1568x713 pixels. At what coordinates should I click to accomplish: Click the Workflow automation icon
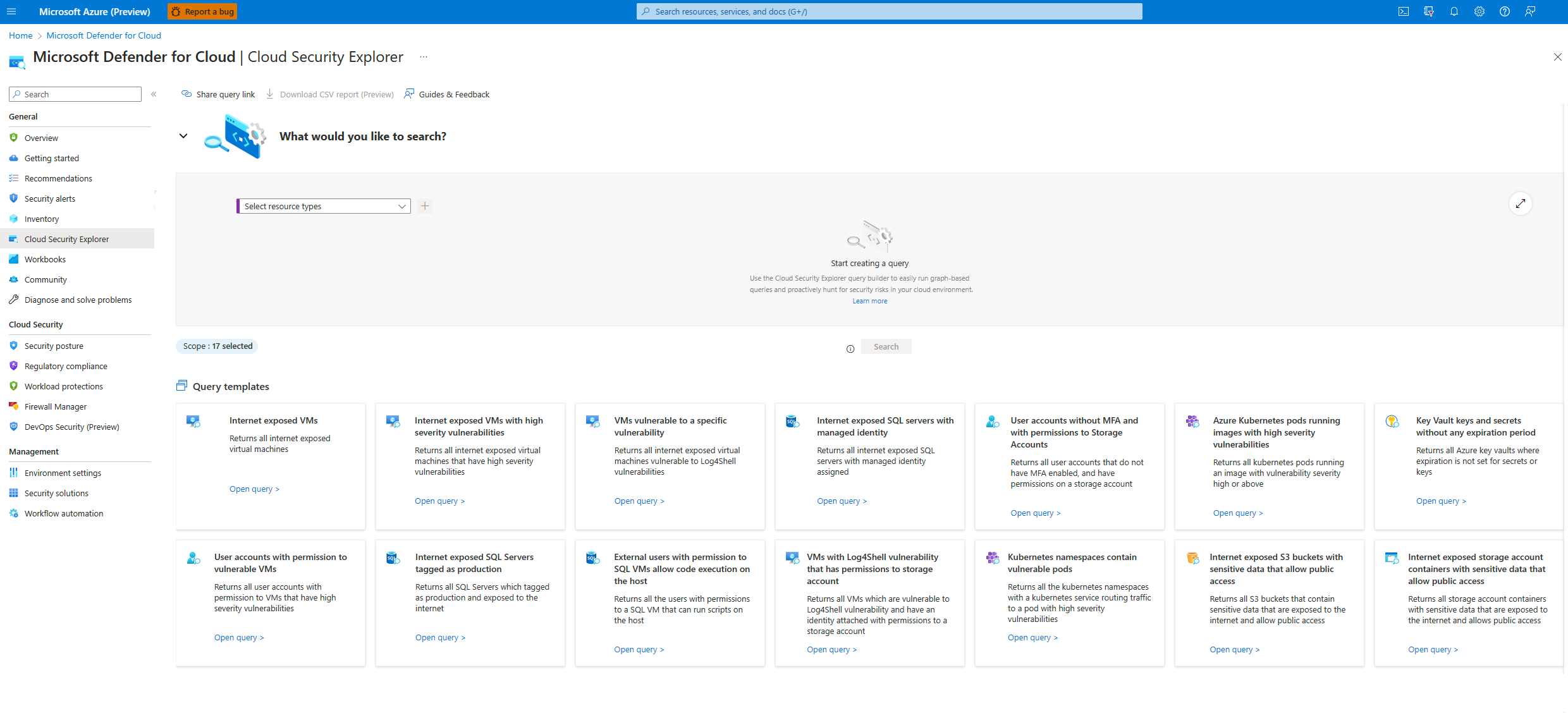14,513
